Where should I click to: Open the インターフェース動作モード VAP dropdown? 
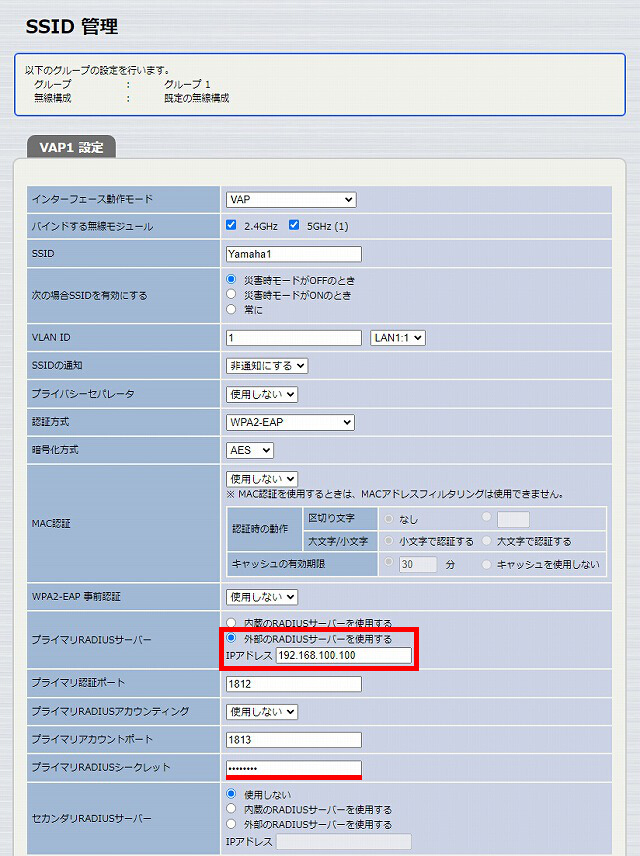click(291, 200)
